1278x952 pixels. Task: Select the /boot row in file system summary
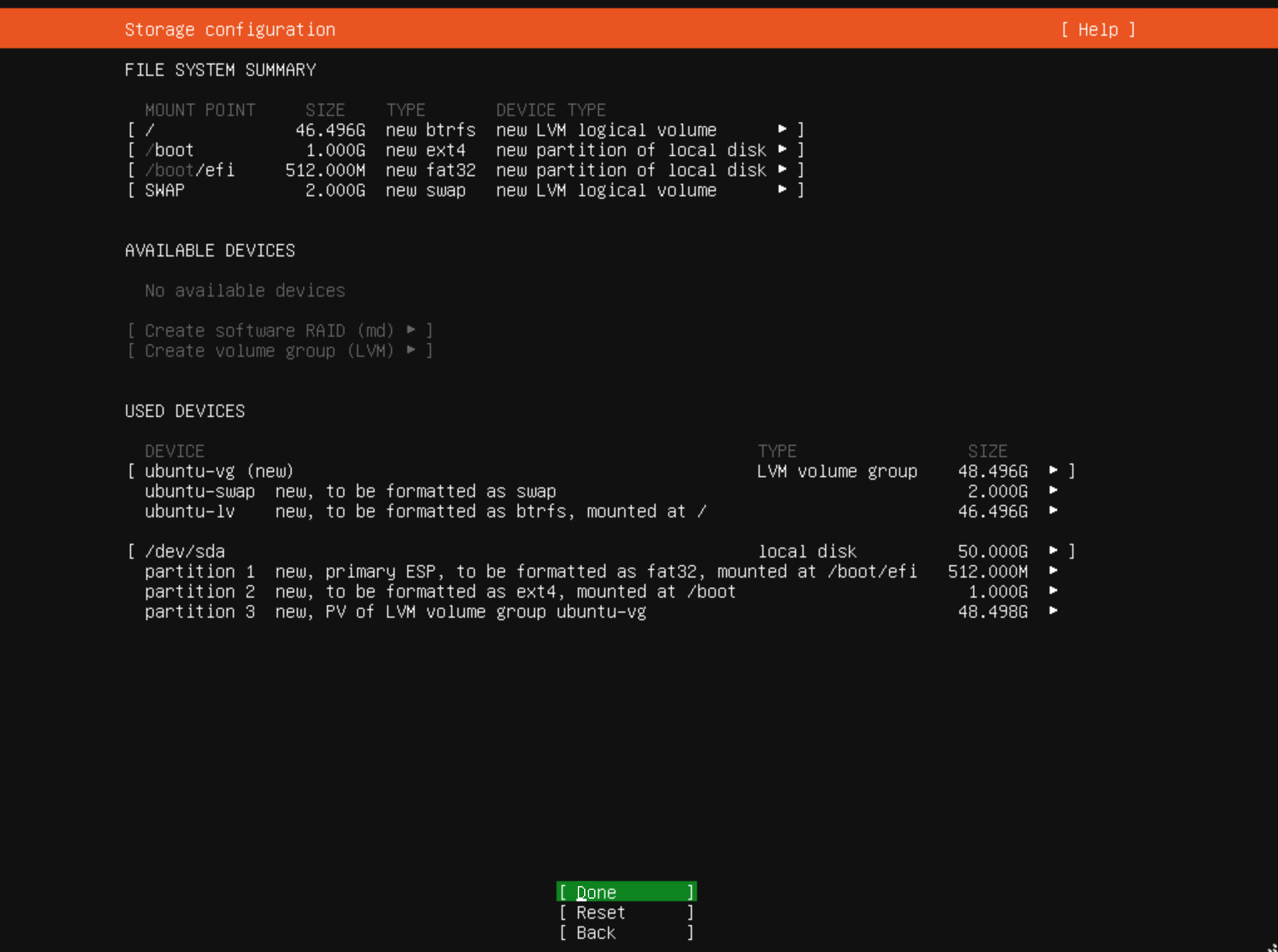[169, 150]
